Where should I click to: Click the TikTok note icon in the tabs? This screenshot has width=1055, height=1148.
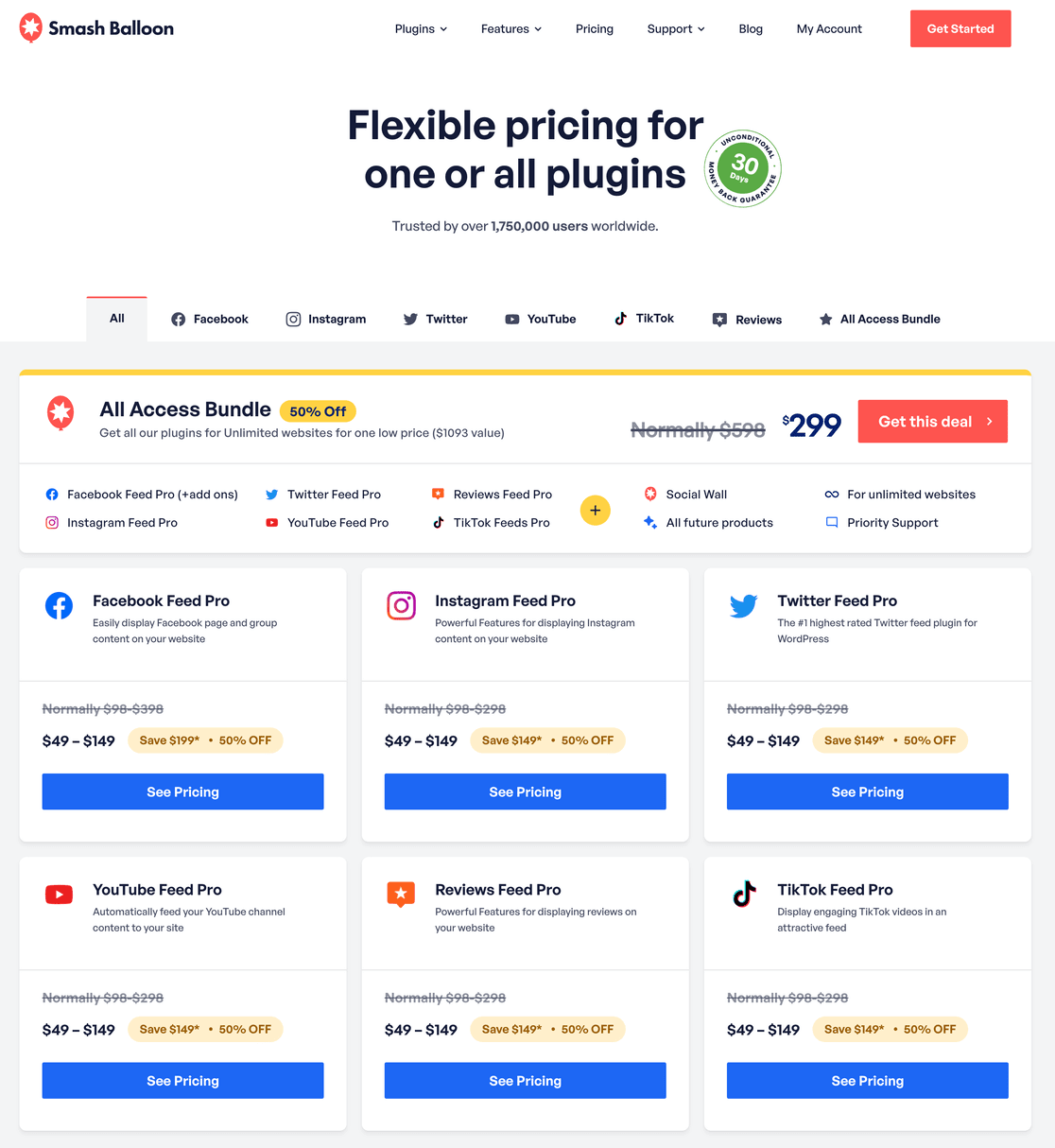(x=621, y=318)
